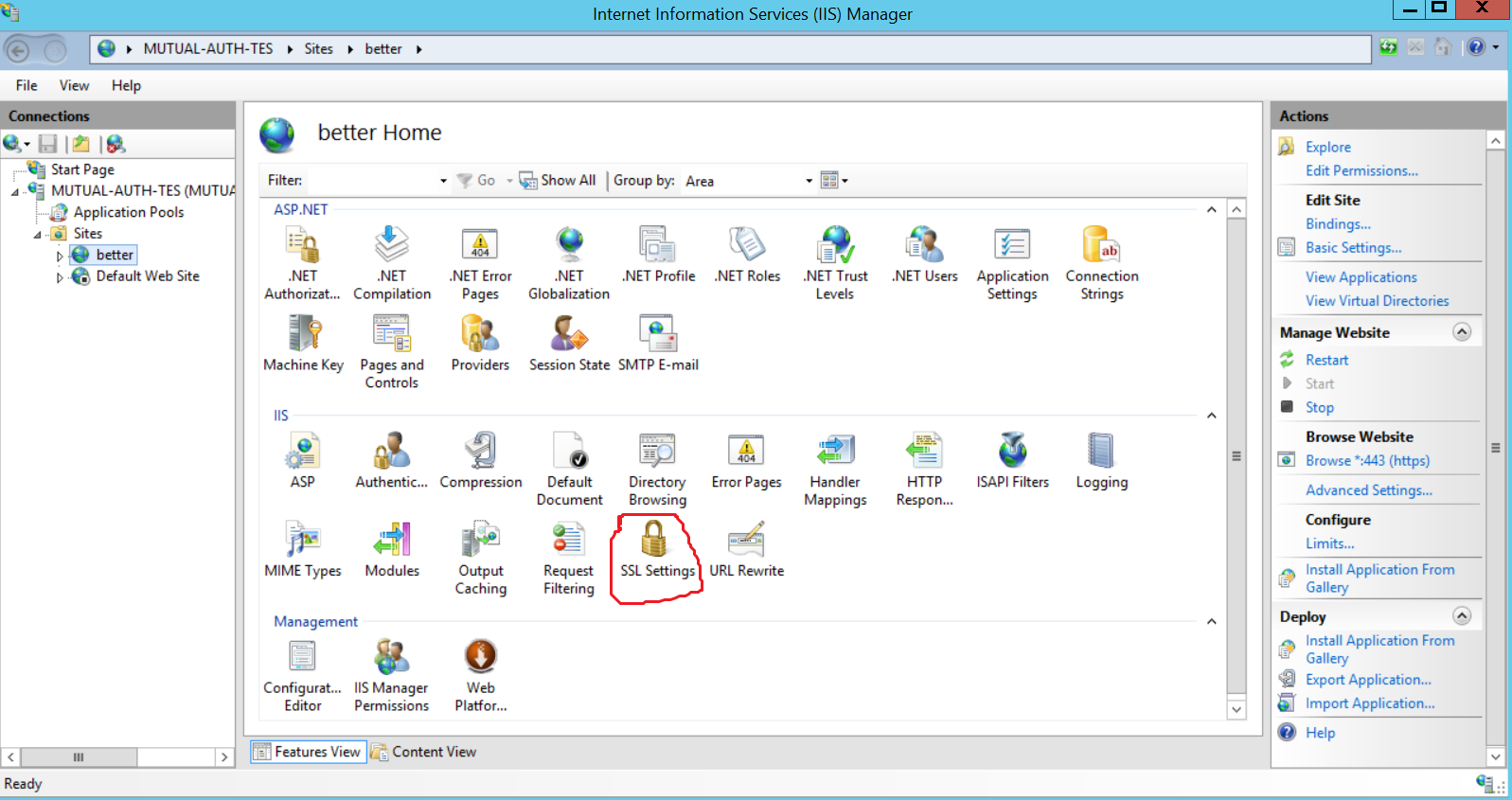Open SMTP E-mail feature
This screenshot has width=1512, height=800.
[658, 344]
